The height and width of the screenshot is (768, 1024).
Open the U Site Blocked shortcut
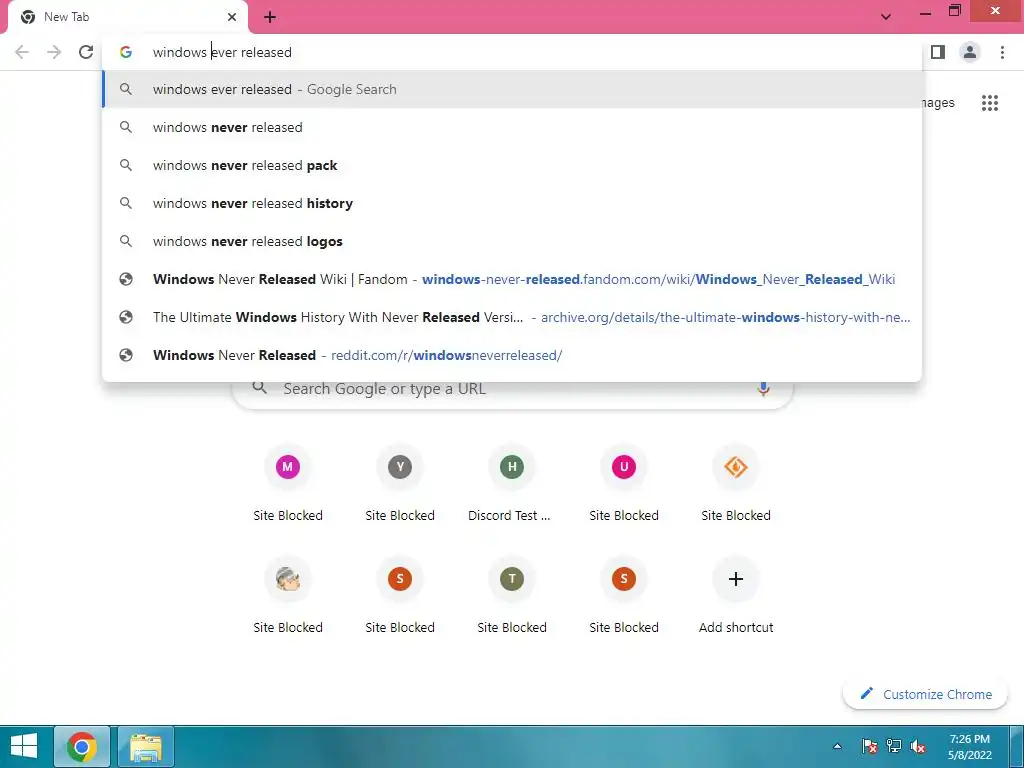click(624, 484)
